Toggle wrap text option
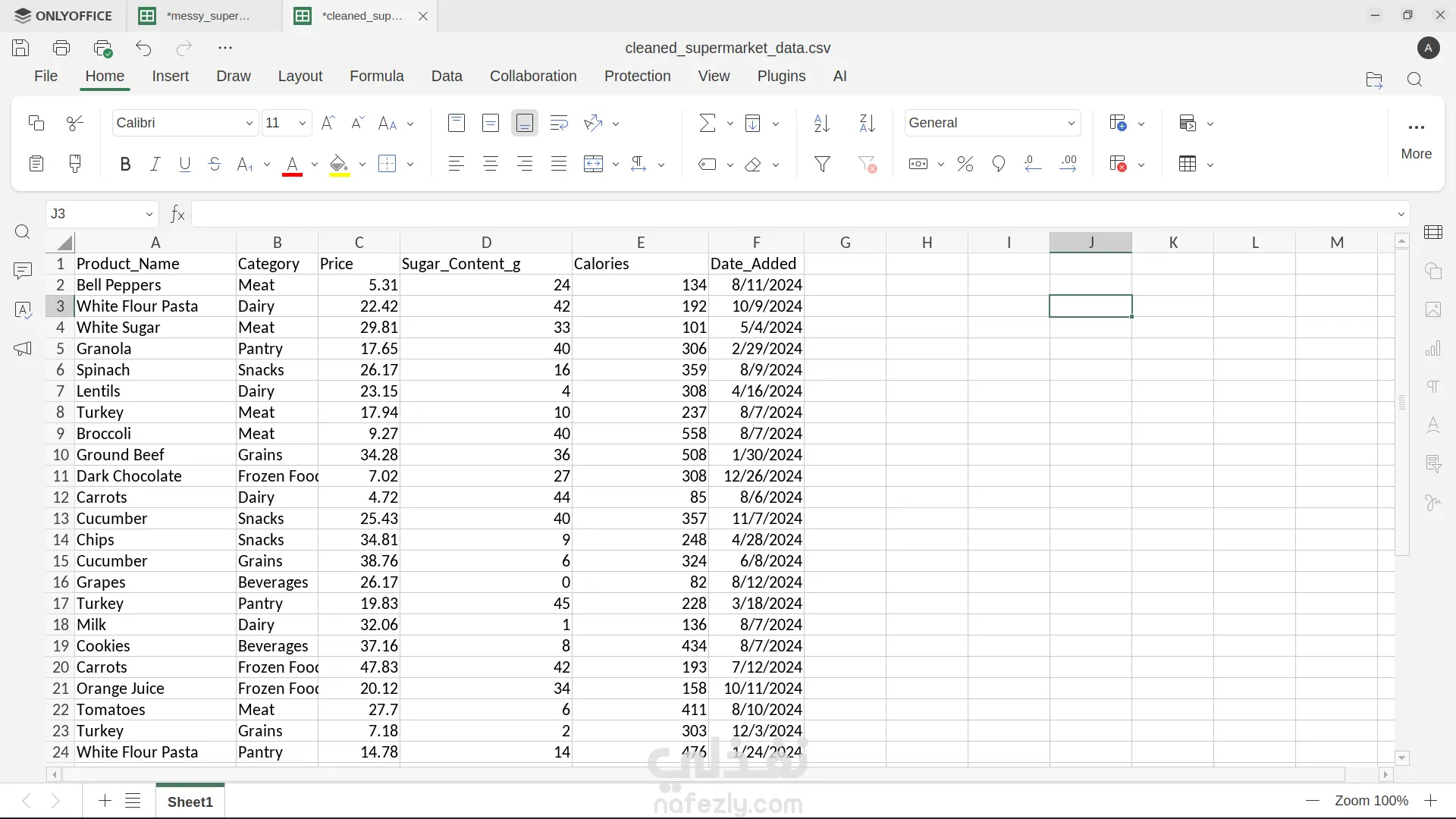 [x=559, y=123]
